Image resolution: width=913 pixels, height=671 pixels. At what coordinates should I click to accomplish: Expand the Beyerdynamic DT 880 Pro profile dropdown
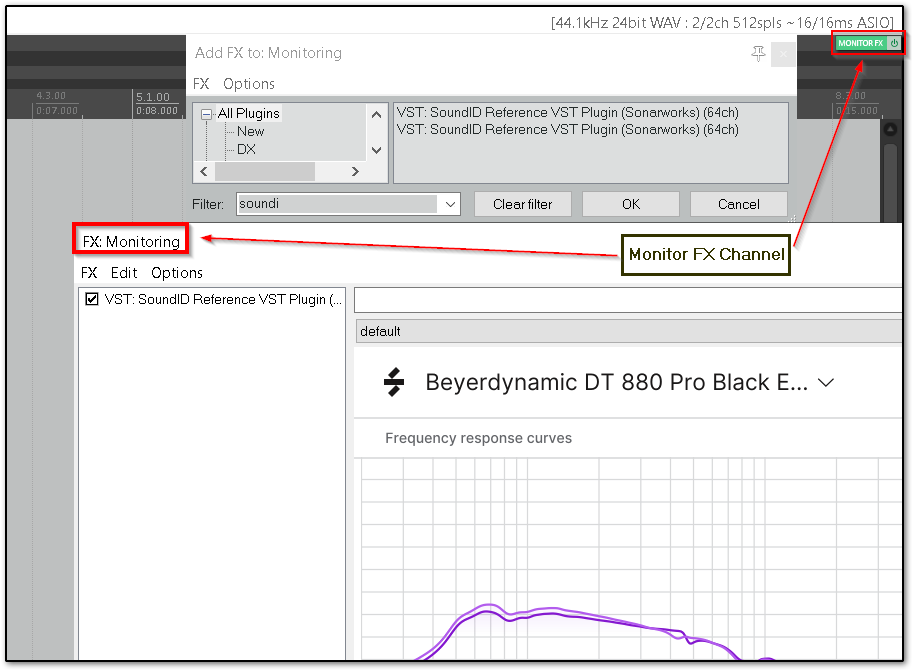826,383
